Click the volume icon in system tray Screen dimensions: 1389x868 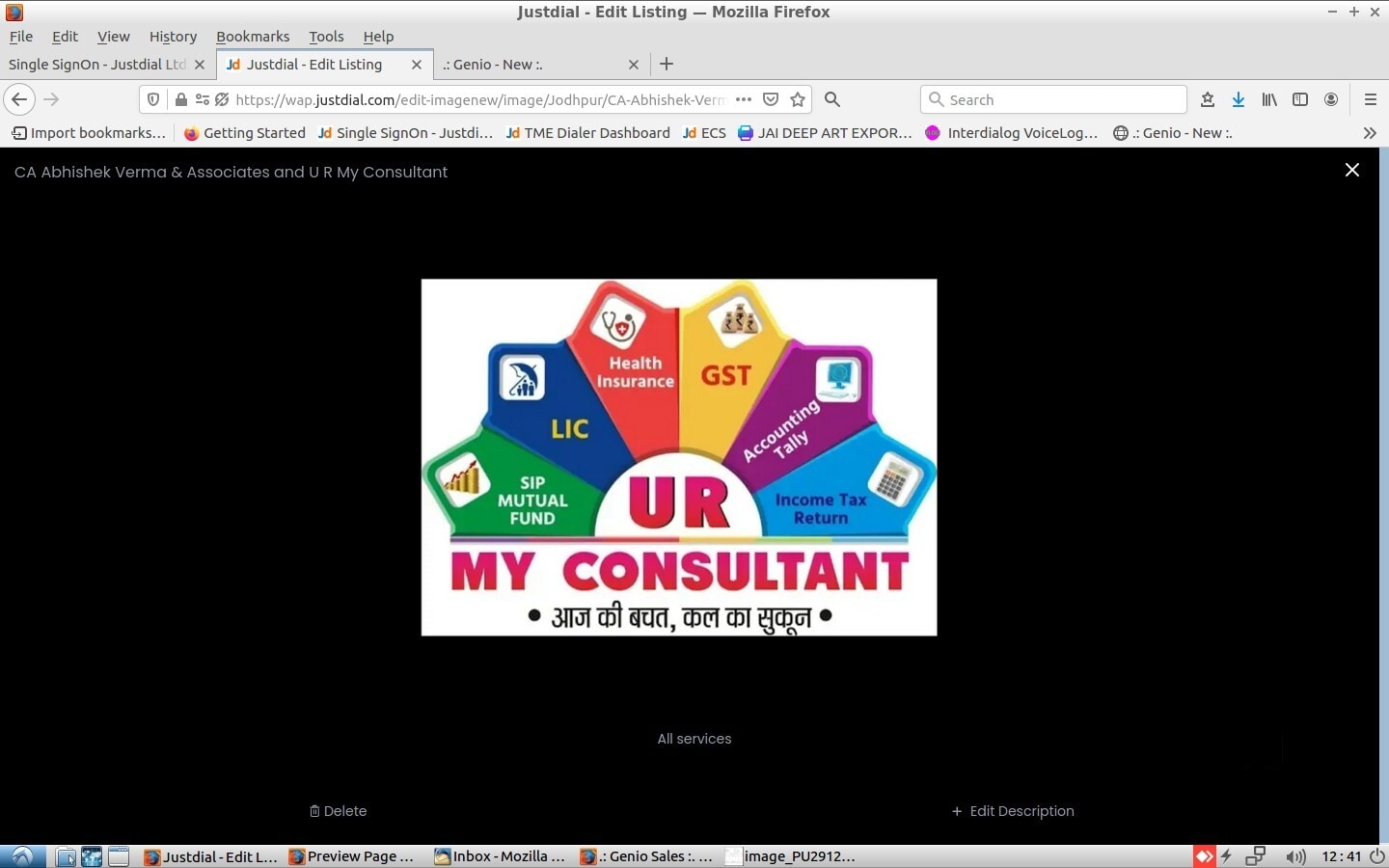(x=1295, y=856)
